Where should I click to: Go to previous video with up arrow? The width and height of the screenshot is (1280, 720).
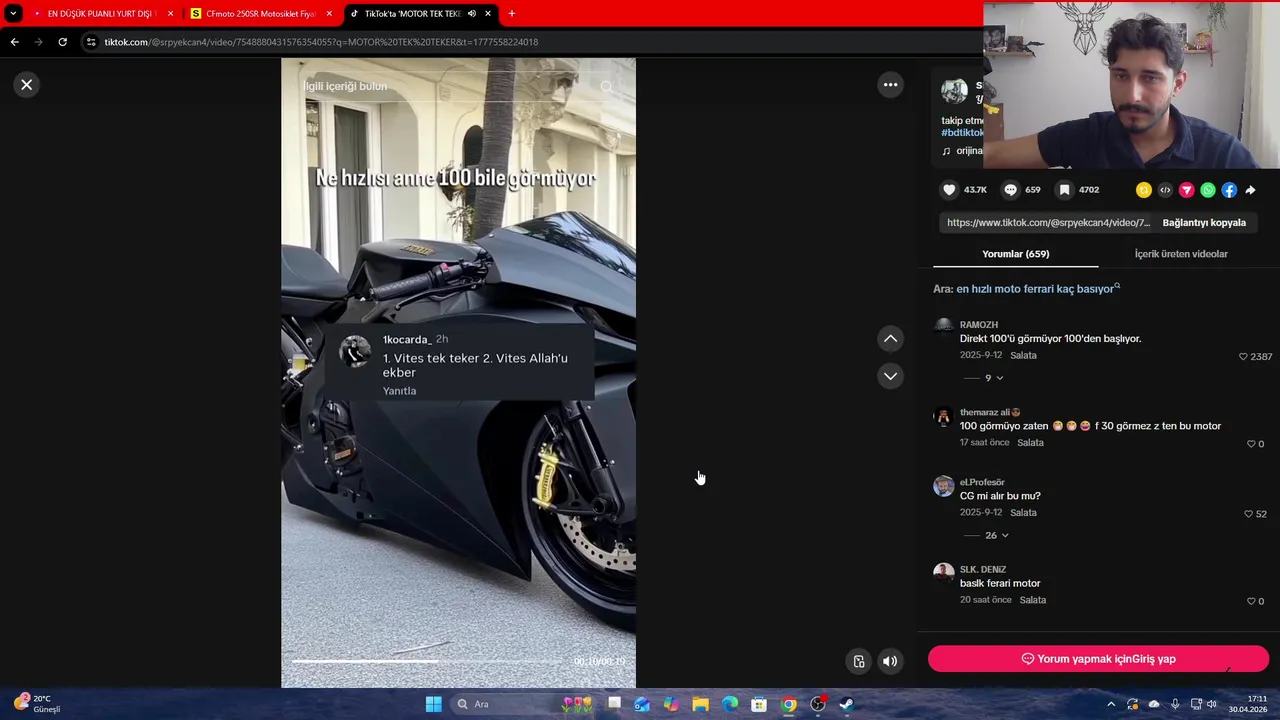point(890,339)
